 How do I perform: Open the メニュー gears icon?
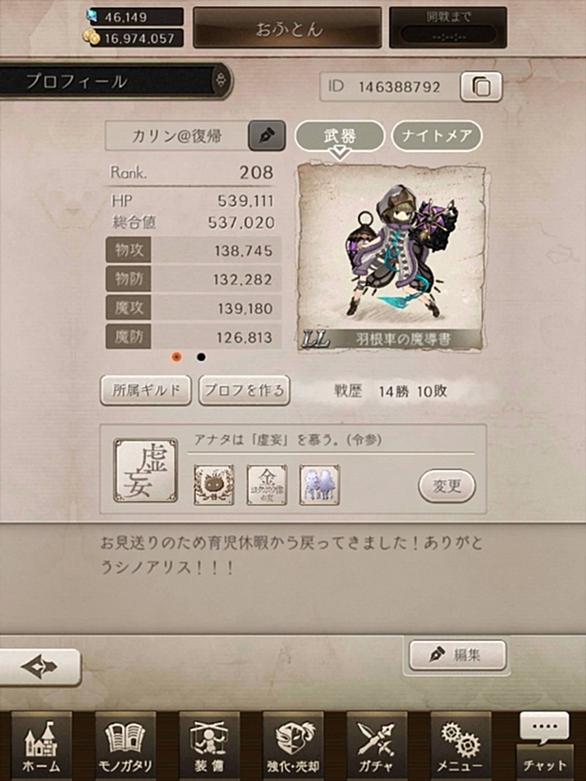coord(460,746)
